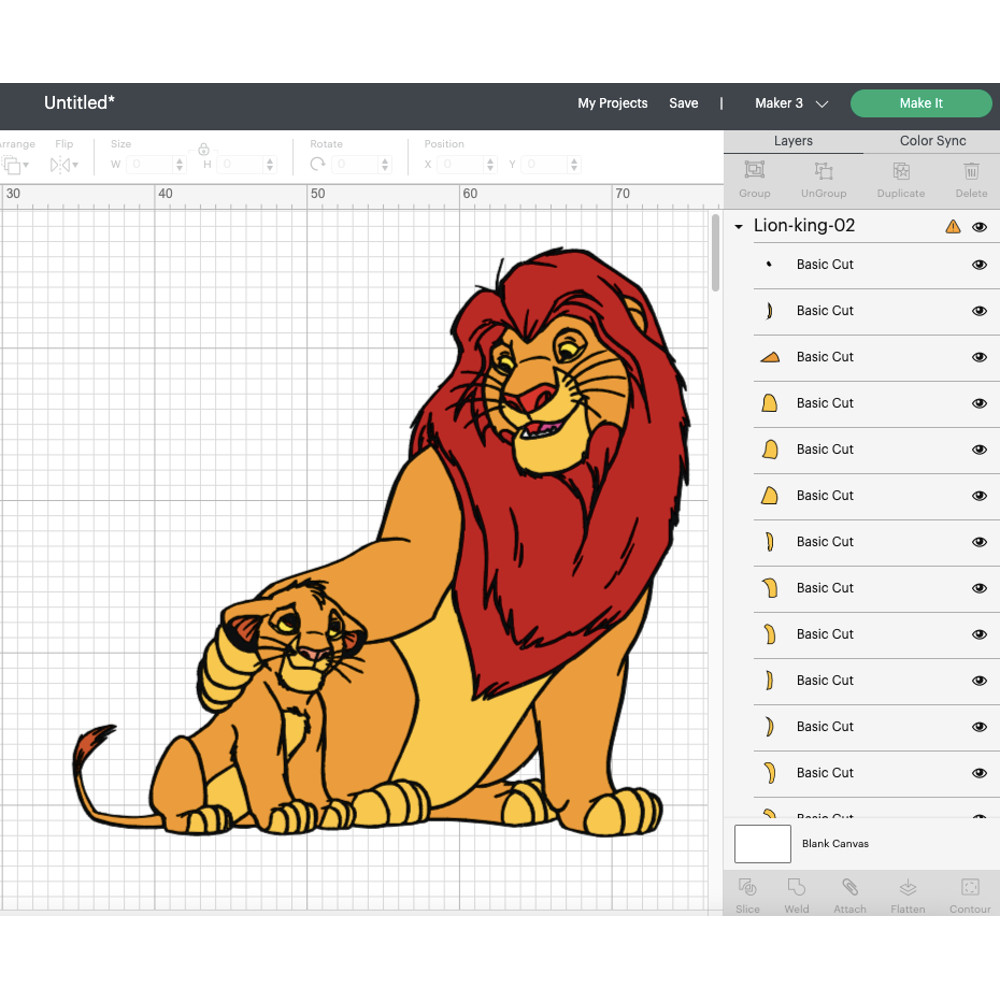
Task: Click the warning icon on Lion-king-02
Action: 953,226
